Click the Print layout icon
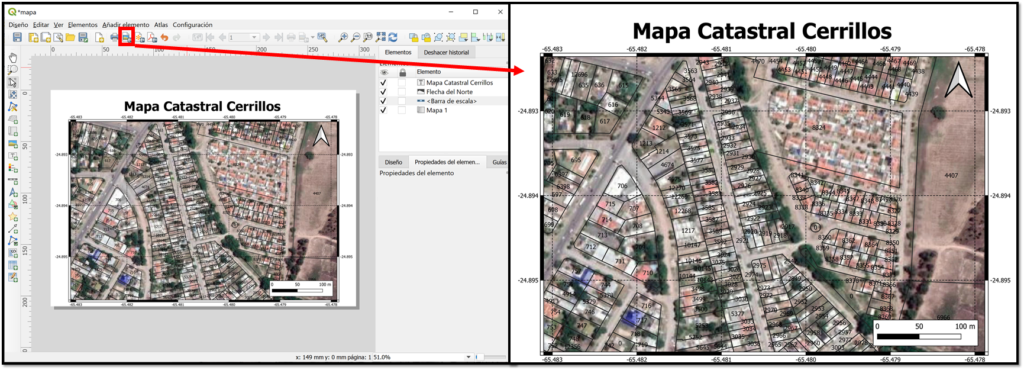Viewport: 1024px width, 370px height. click(114, 37)
